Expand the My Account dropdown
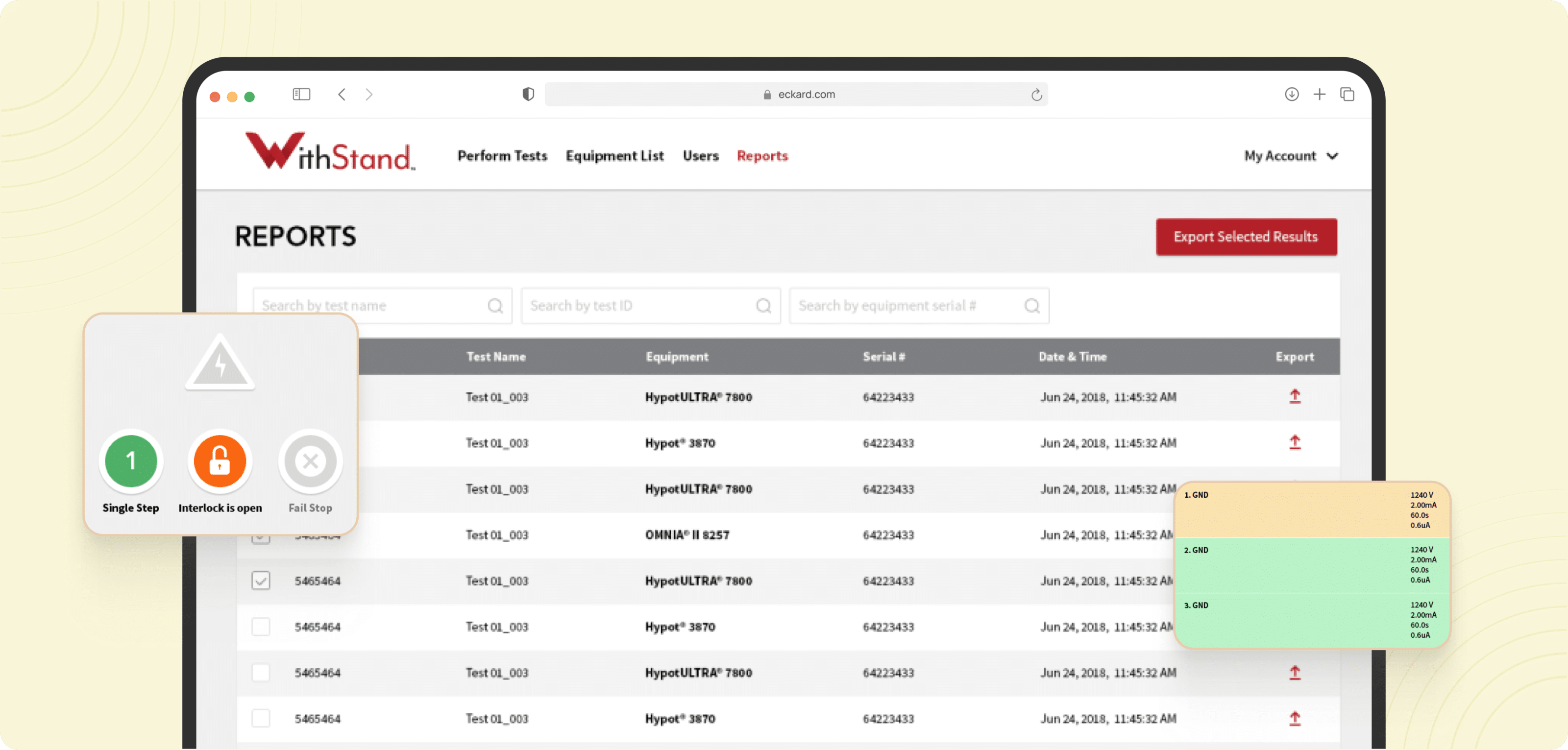 pos(1291,156)
